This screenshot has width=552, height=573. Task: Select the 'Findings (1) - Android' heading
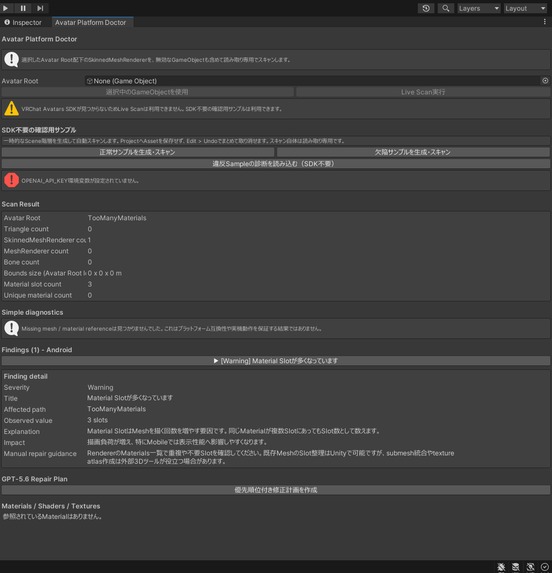37,350
